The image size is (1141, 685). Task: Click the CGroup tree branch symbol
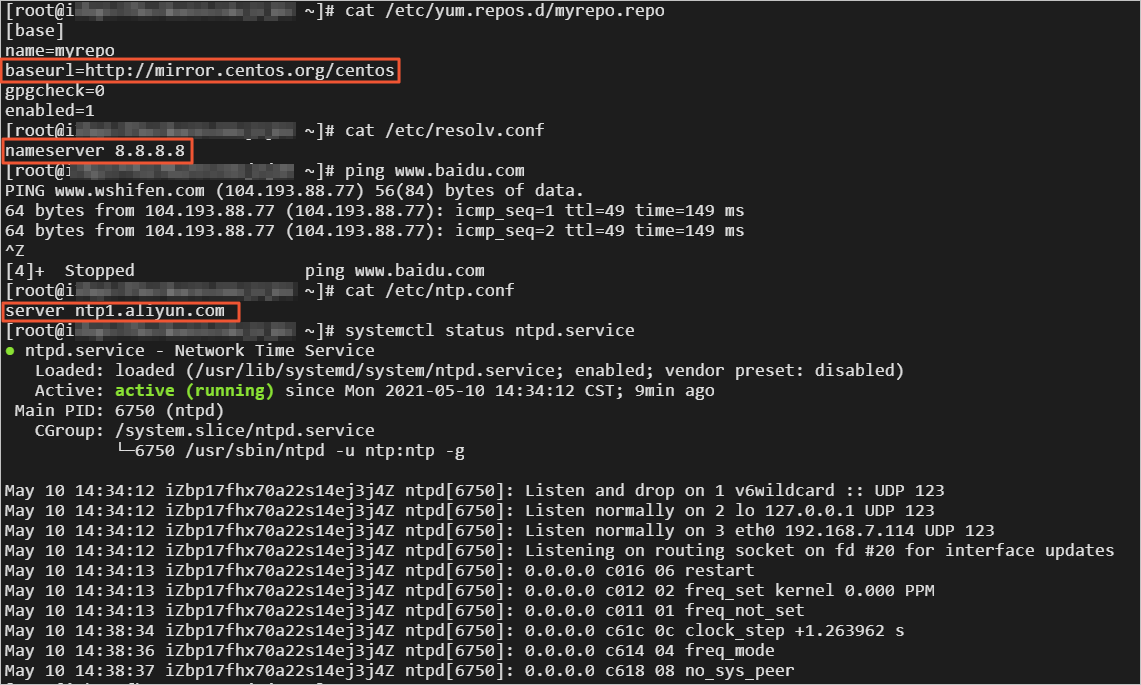pos(124,451)
